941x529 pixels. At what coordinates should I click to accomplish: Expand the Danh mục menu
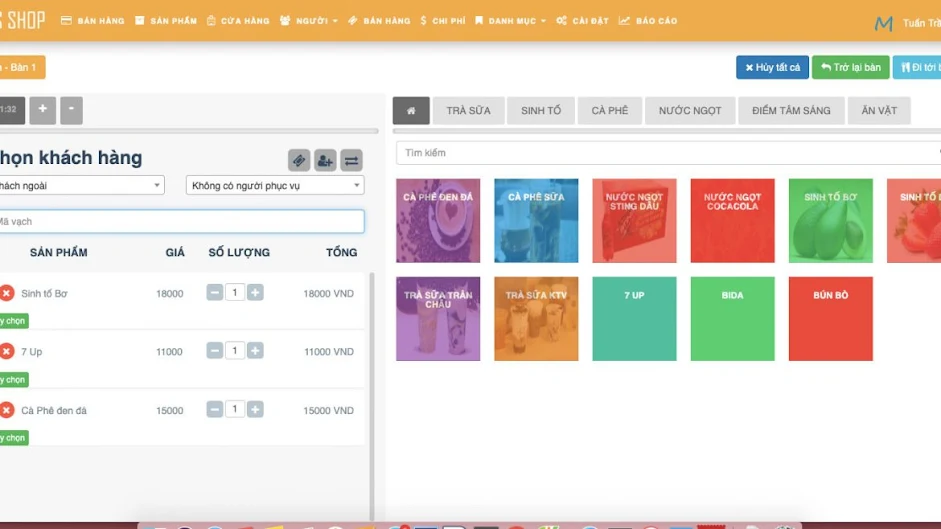[511, 20]
